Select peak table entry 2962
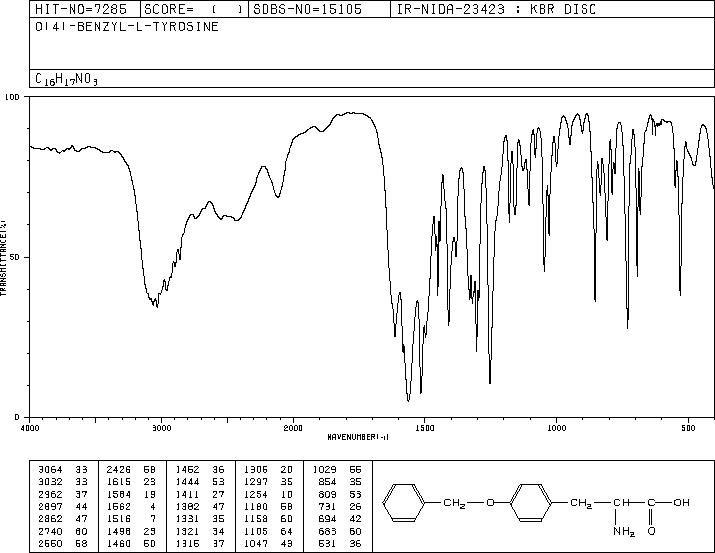Image resolution: width=715 pixels, height=553 pixels. pos(50,494)
